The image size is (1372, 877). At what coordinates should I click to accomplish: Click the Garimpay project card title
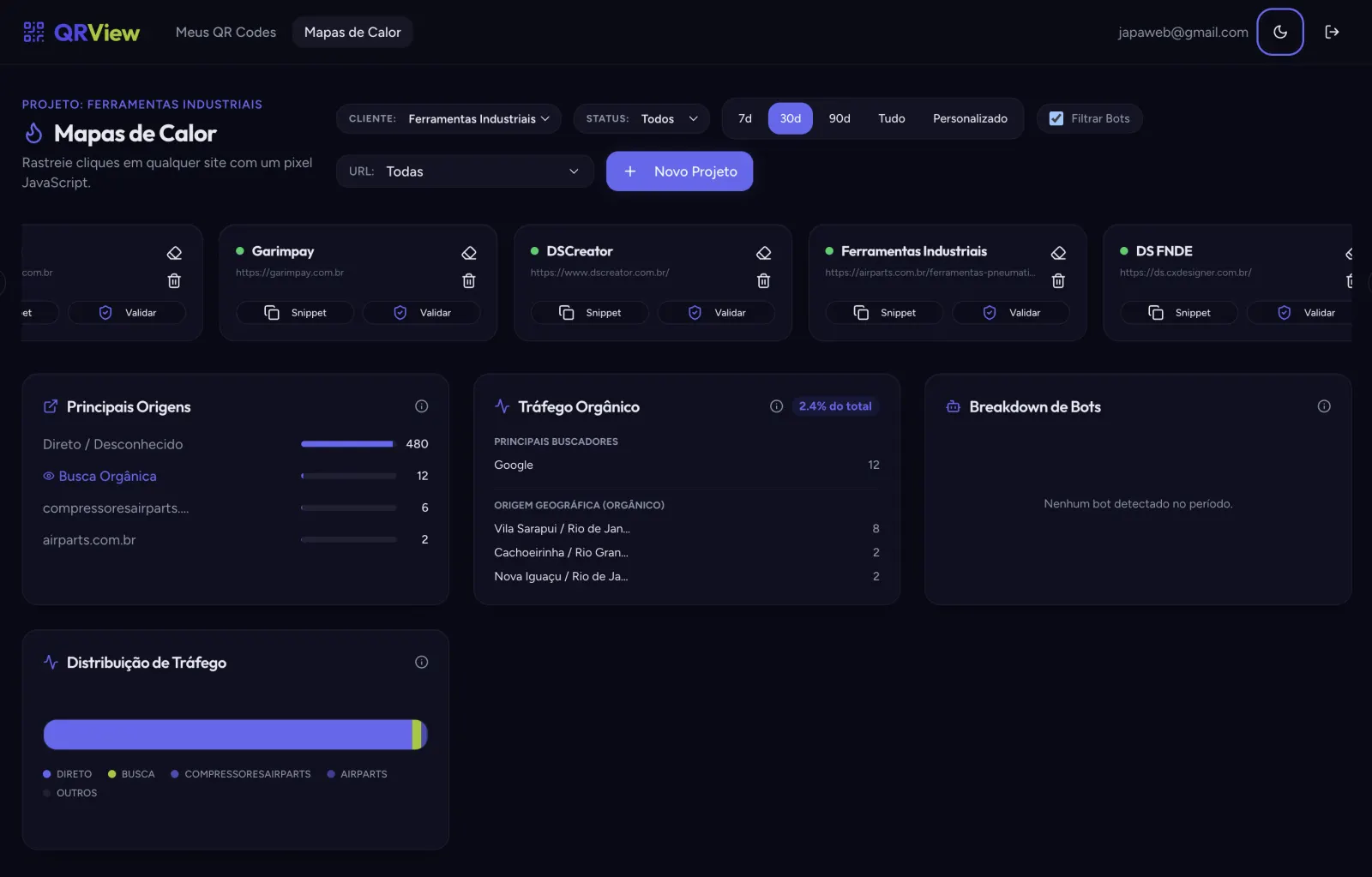pyautogui.click(x=283, y=251)
